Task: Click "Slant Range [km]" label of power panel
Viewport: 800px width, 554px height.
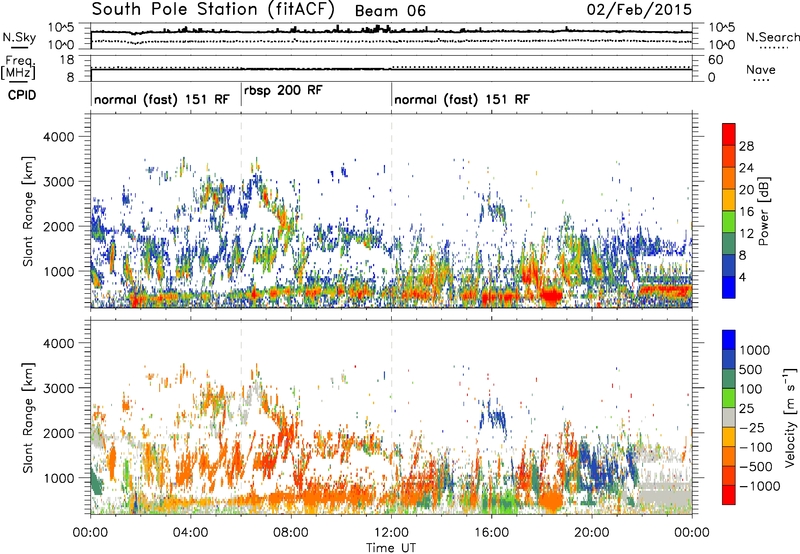Action: tap(28, 211)
